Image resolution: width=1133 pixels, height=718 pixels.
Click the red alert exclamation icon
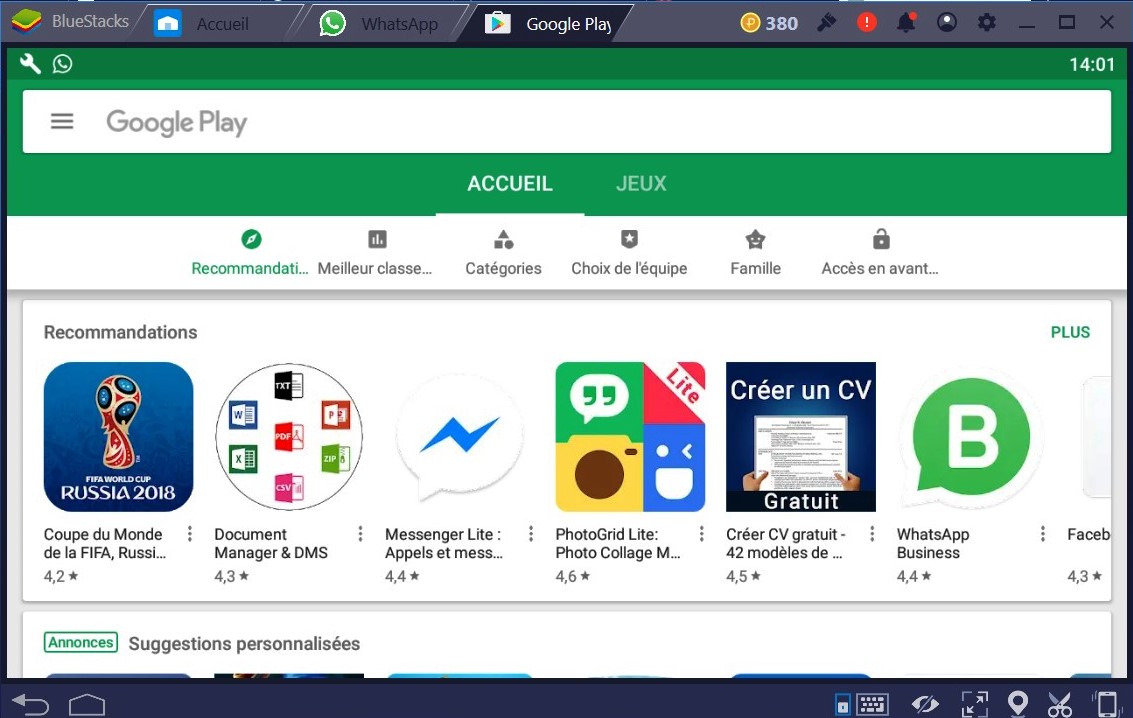click(866, 23)
